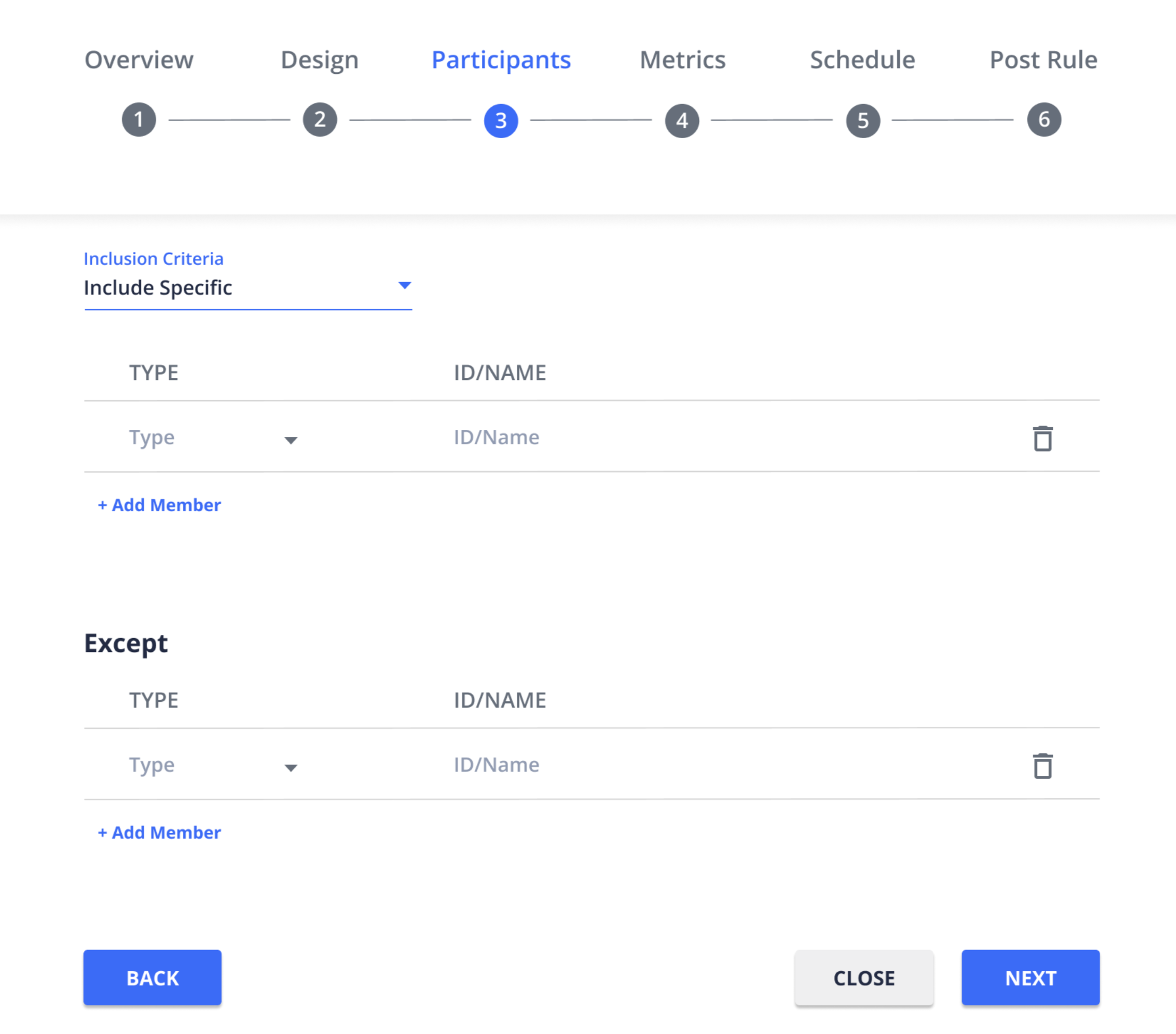The image size is (1176, 1034).
Task: Switch to the Overview tab
Action: tap(139, 60)
